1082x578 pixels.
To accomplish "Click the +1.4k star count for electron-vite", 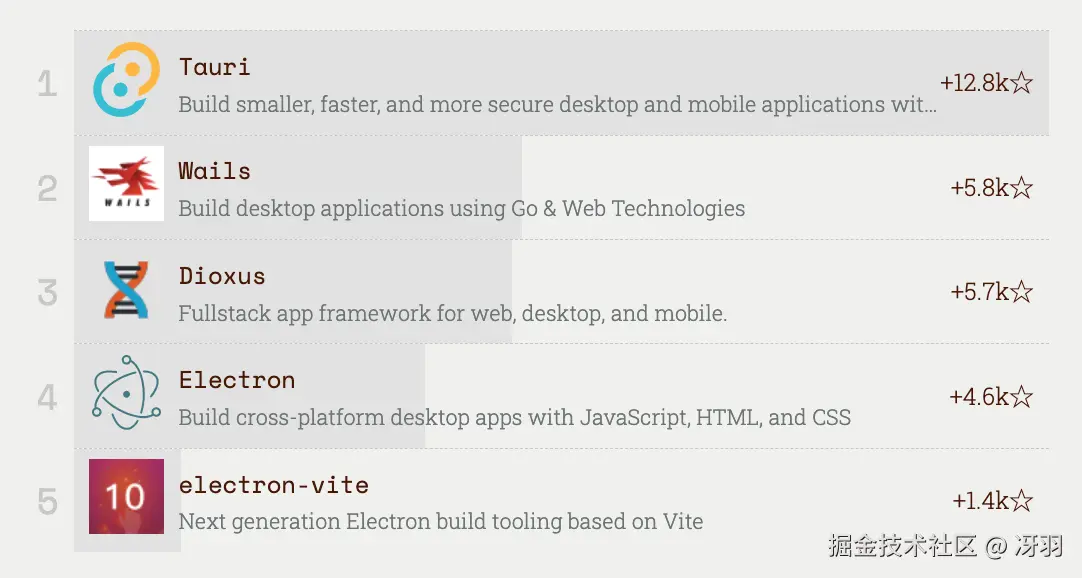I will coord(992,501).
